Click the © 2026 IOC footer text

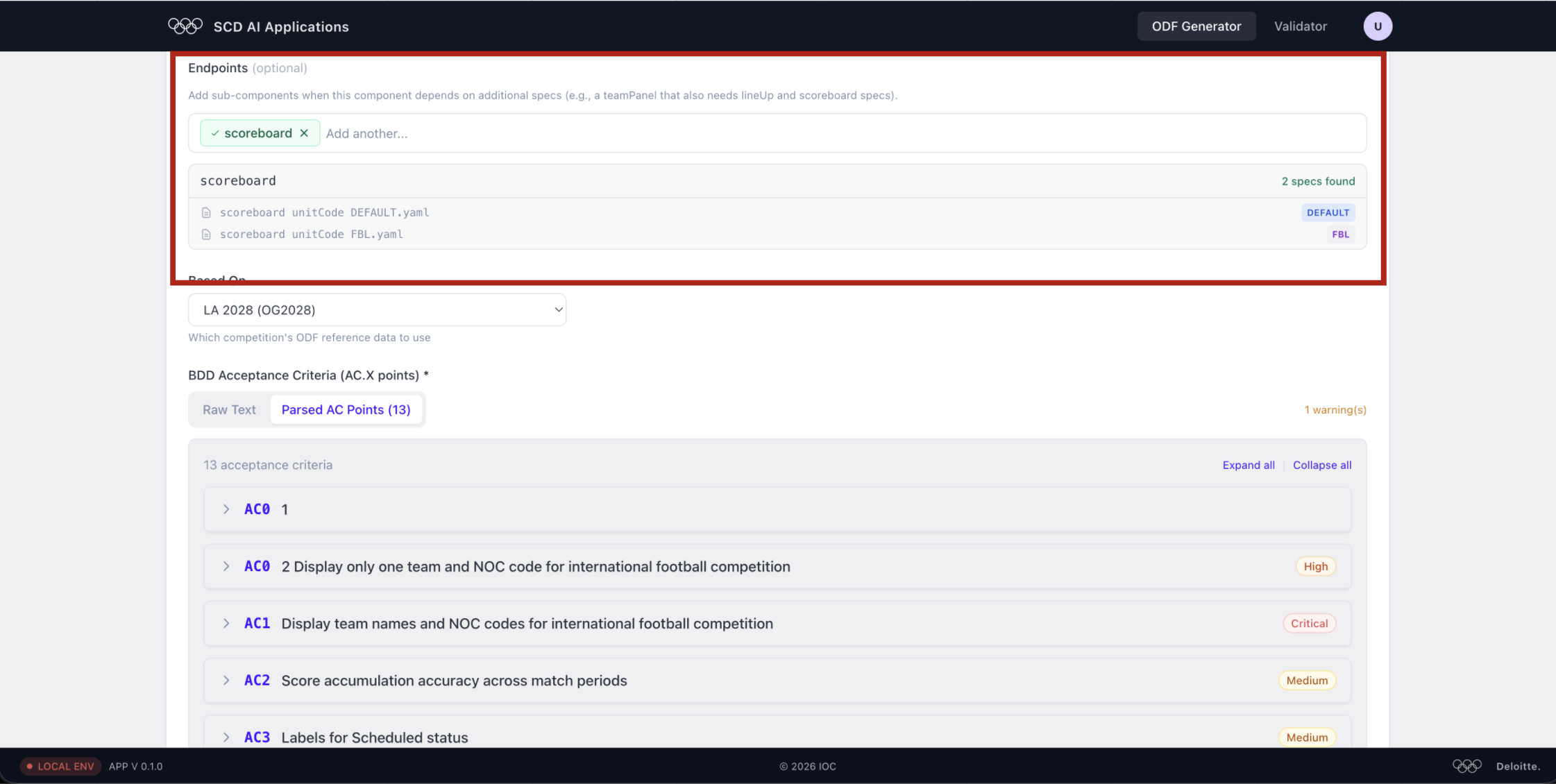coord(808,767)
